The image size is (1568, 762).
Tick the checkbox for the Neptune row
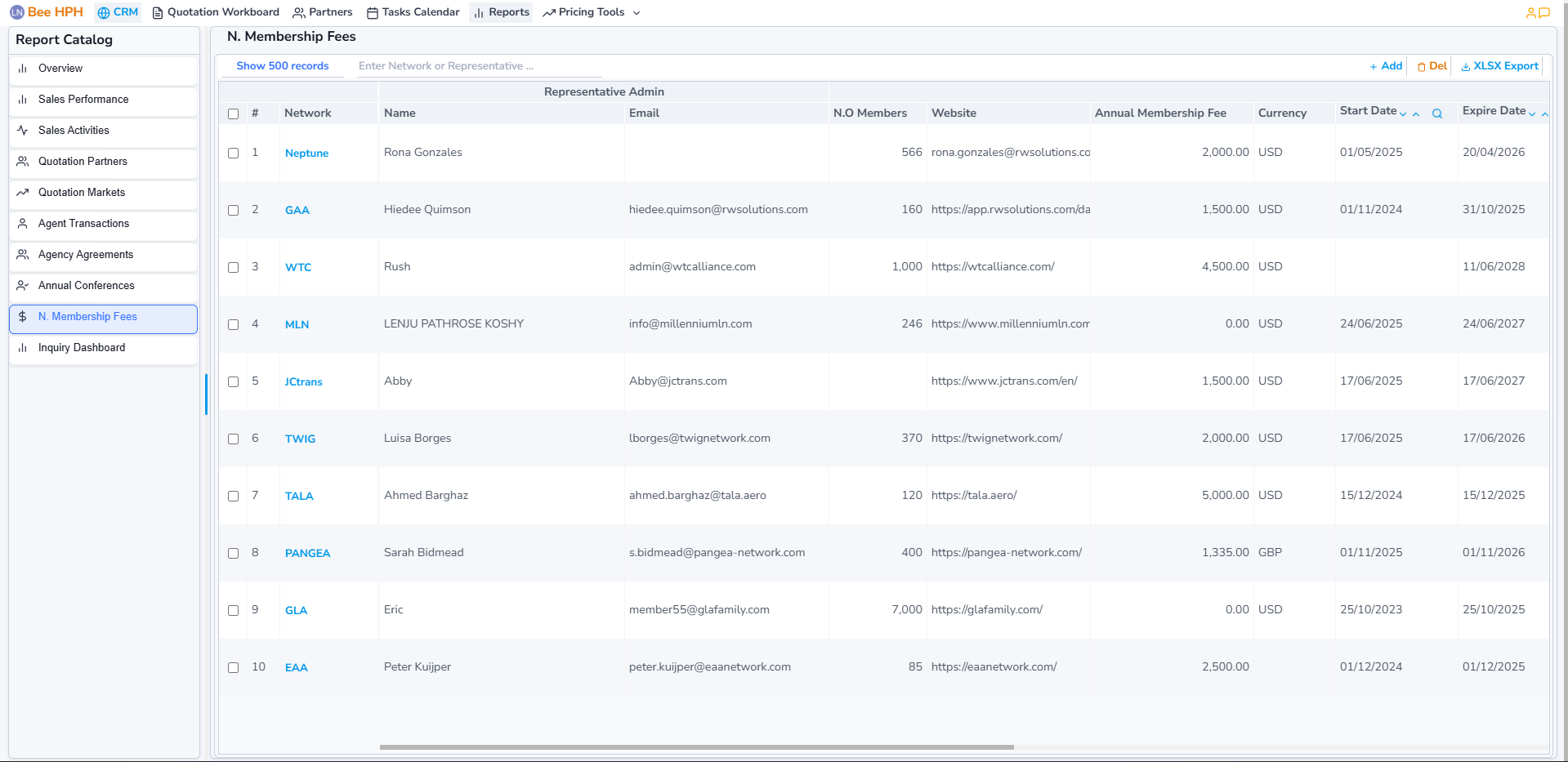coord(233,154)
